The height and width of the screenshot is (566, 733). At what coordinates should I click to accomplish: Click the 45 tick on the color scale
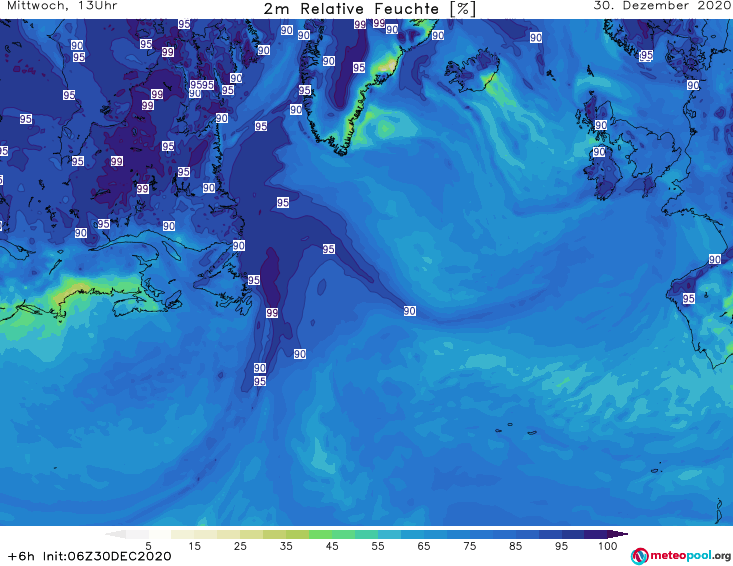[331, 546]
